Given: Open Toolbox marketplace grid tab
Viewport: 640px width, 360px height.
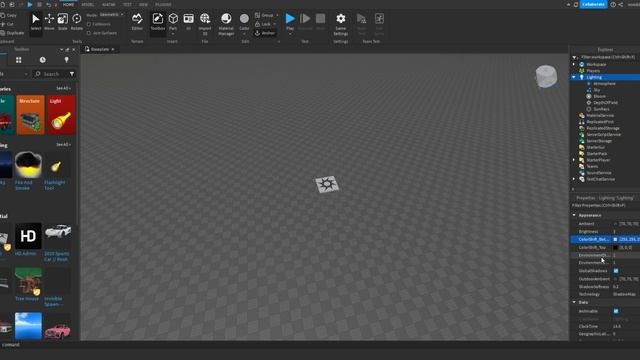Looking at the screenshot, I should tap(18, 60).
